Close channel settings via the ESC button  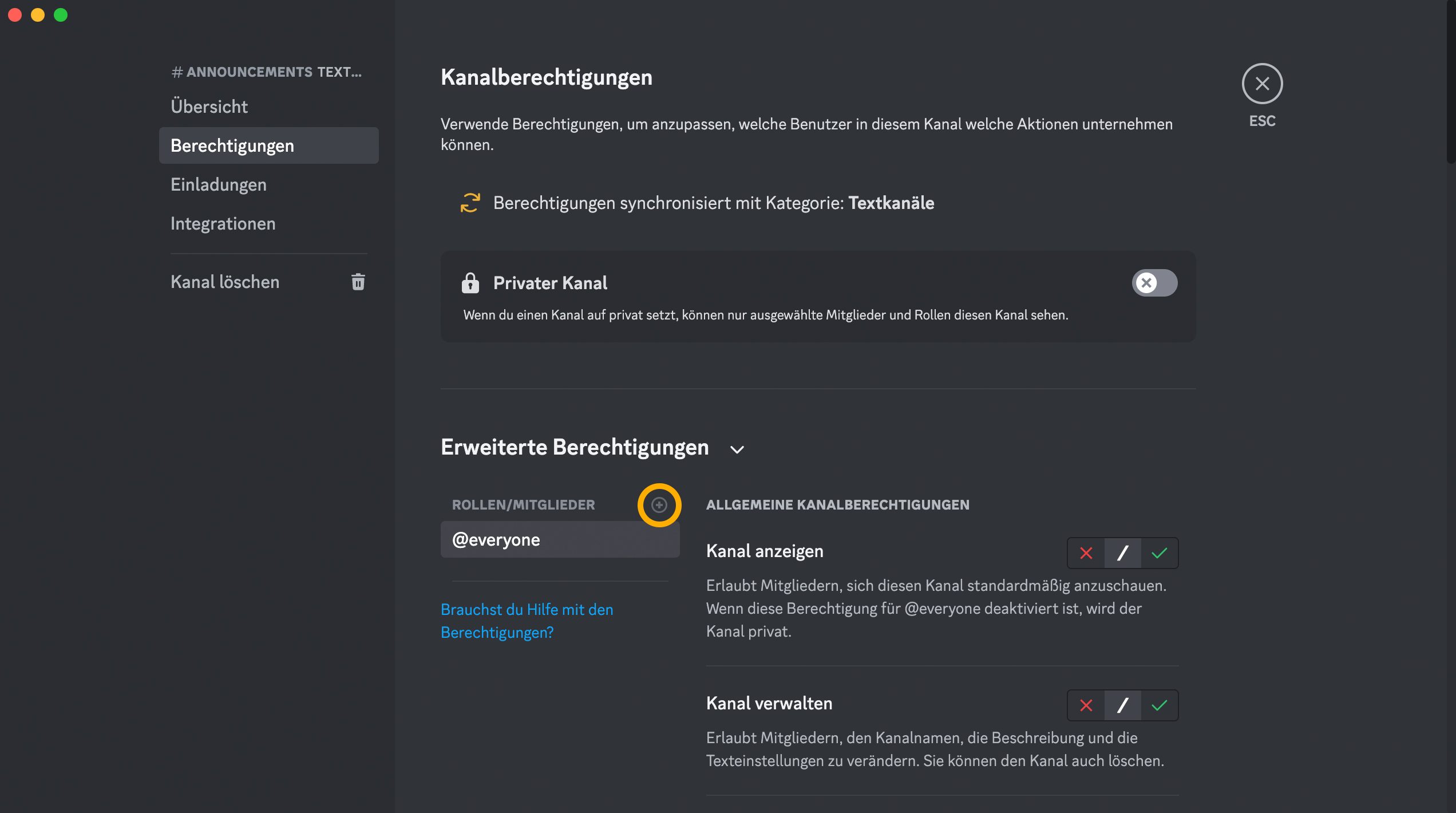(x=1262, y=84)
